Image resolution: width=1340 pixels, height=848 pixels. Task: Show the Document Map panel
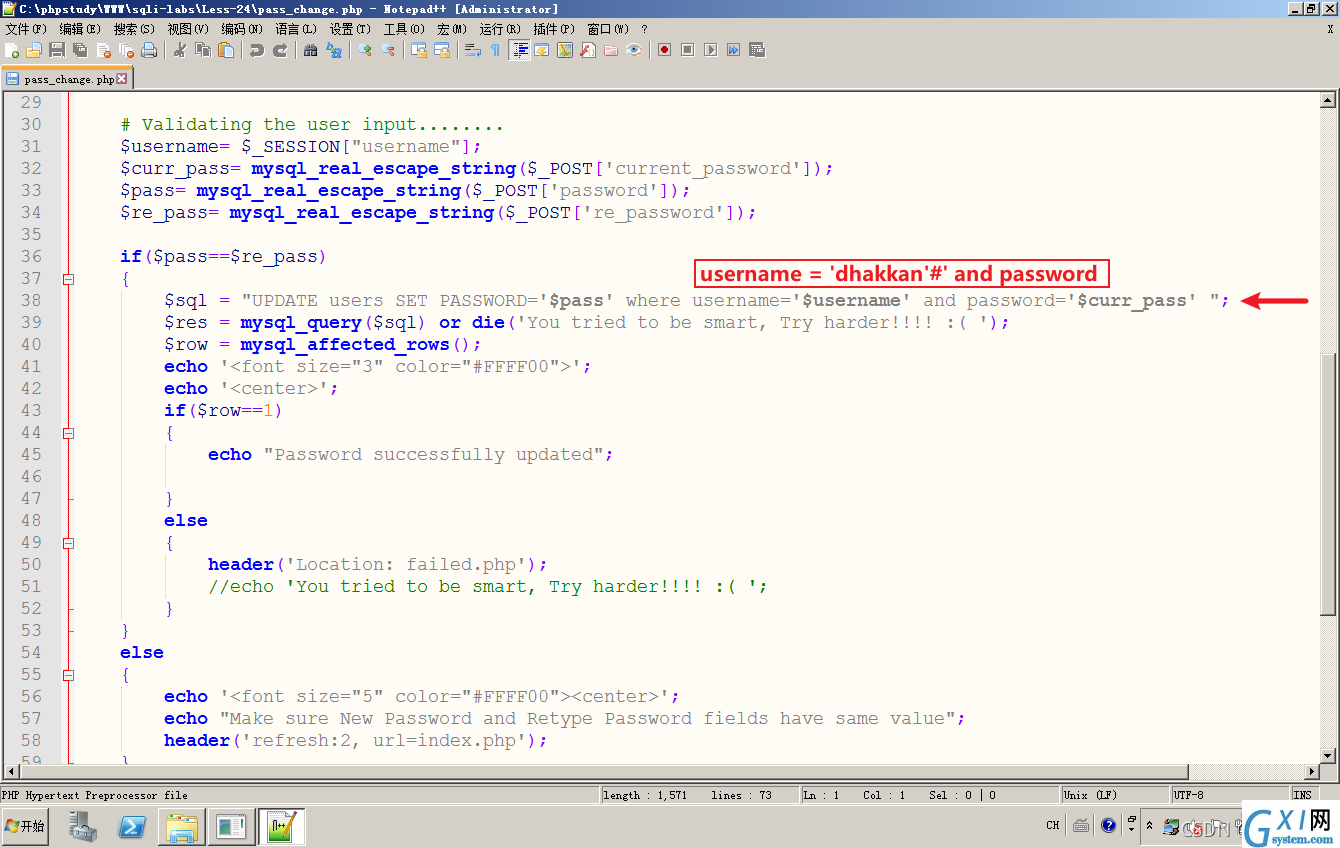[565, 50]
